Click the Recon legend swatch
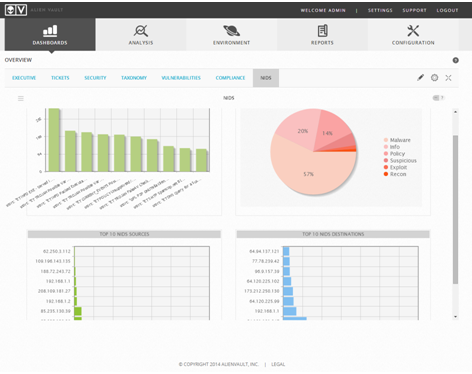The width and height of the screenshot is (472, 374). 386,174
